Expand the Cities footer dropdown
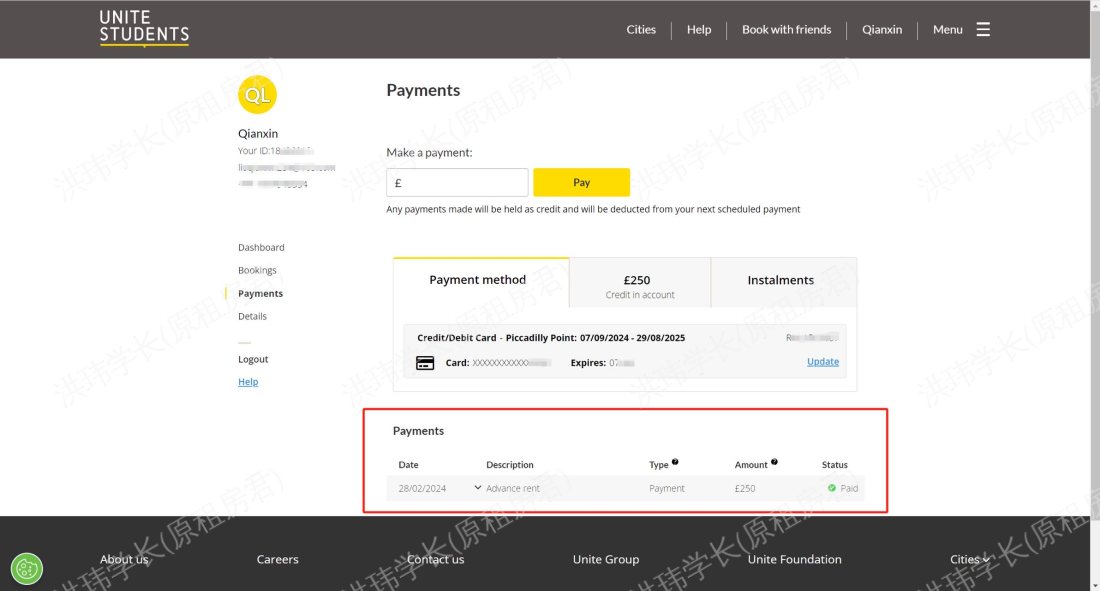Viewport: 1100px width, 591px height. [x=970, y=560]
